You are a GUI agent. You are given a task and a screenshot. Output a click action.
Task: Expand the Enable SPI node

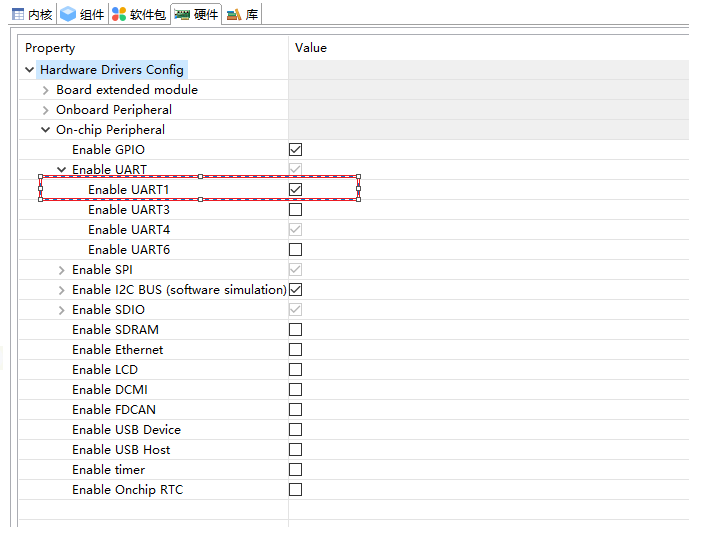(61, 270)
